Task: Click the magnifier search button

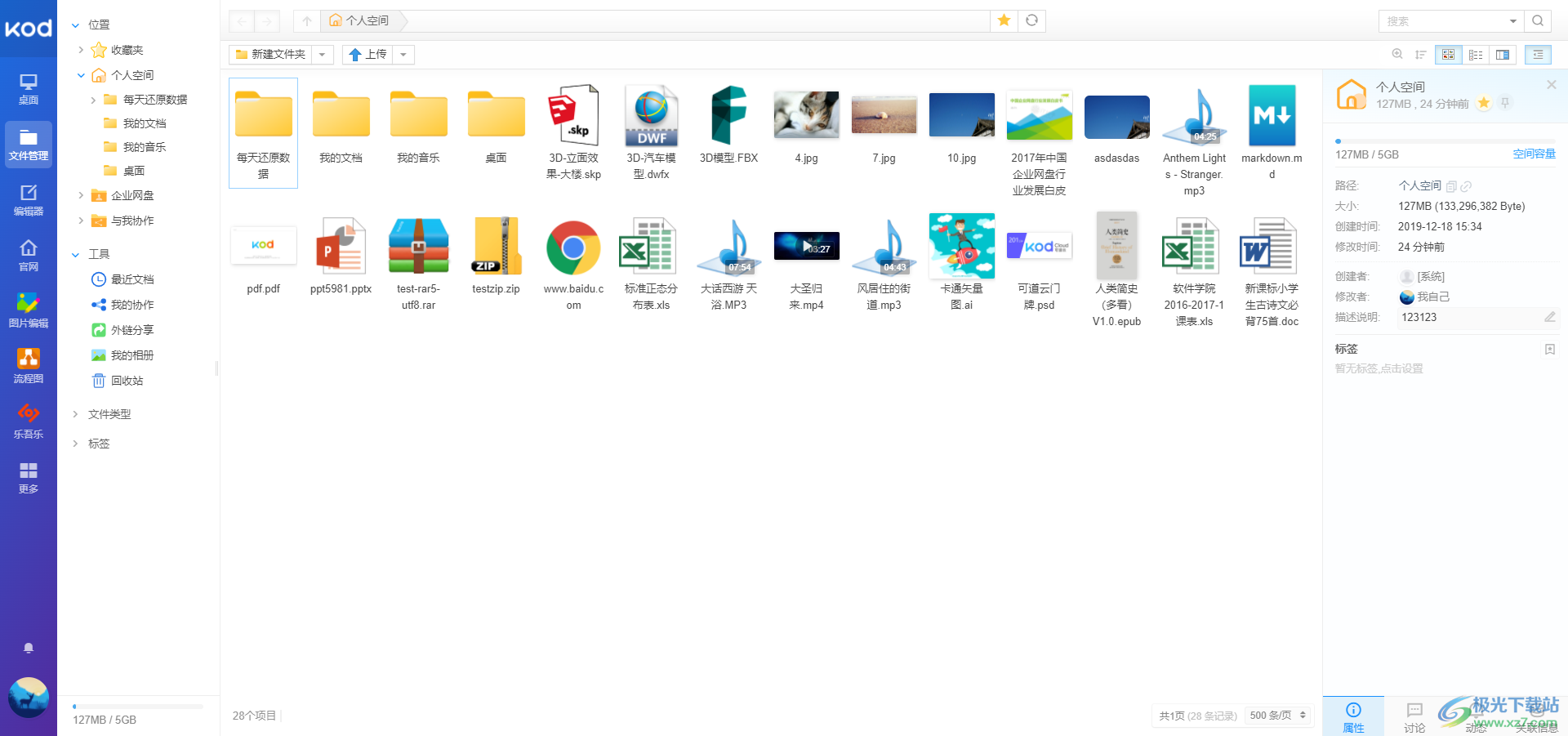Action: click(1538, 21)
